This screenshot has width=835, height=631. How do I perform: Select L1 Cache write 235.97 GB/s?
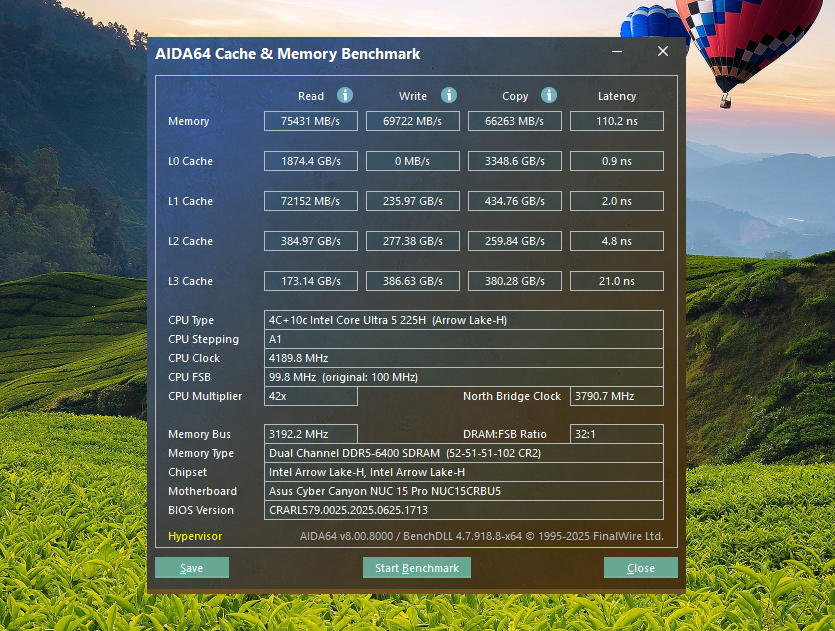point(413,201)
